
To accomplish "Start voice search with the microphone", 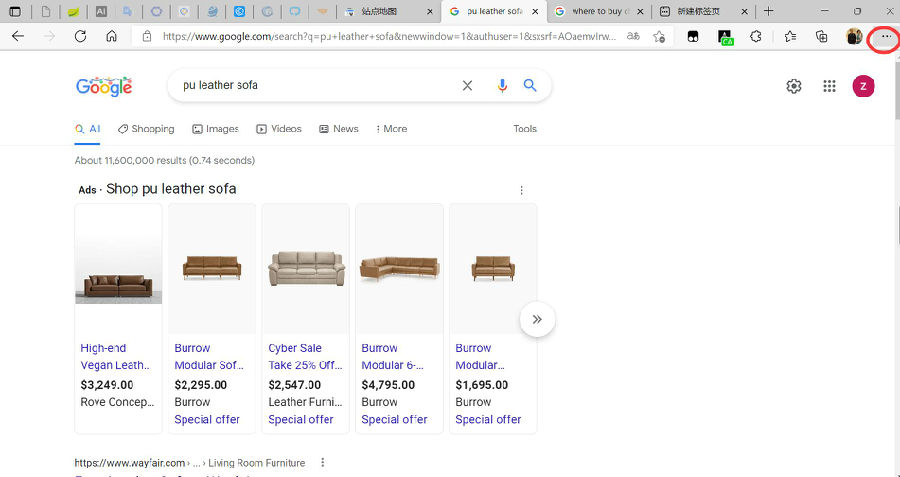I will coord(502,86).
